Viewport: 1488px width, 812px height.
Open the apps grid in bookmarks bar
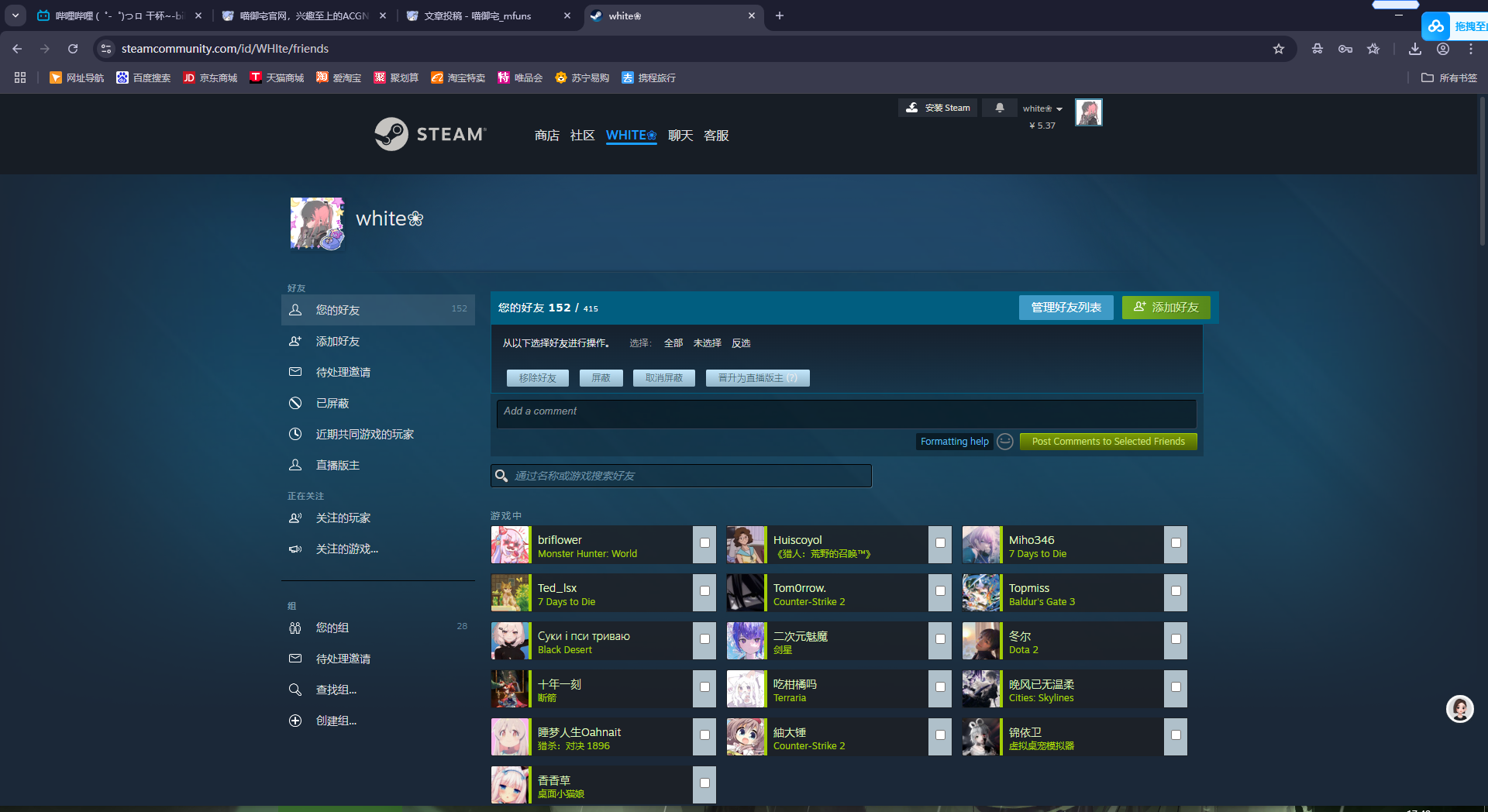pos(20,77)
